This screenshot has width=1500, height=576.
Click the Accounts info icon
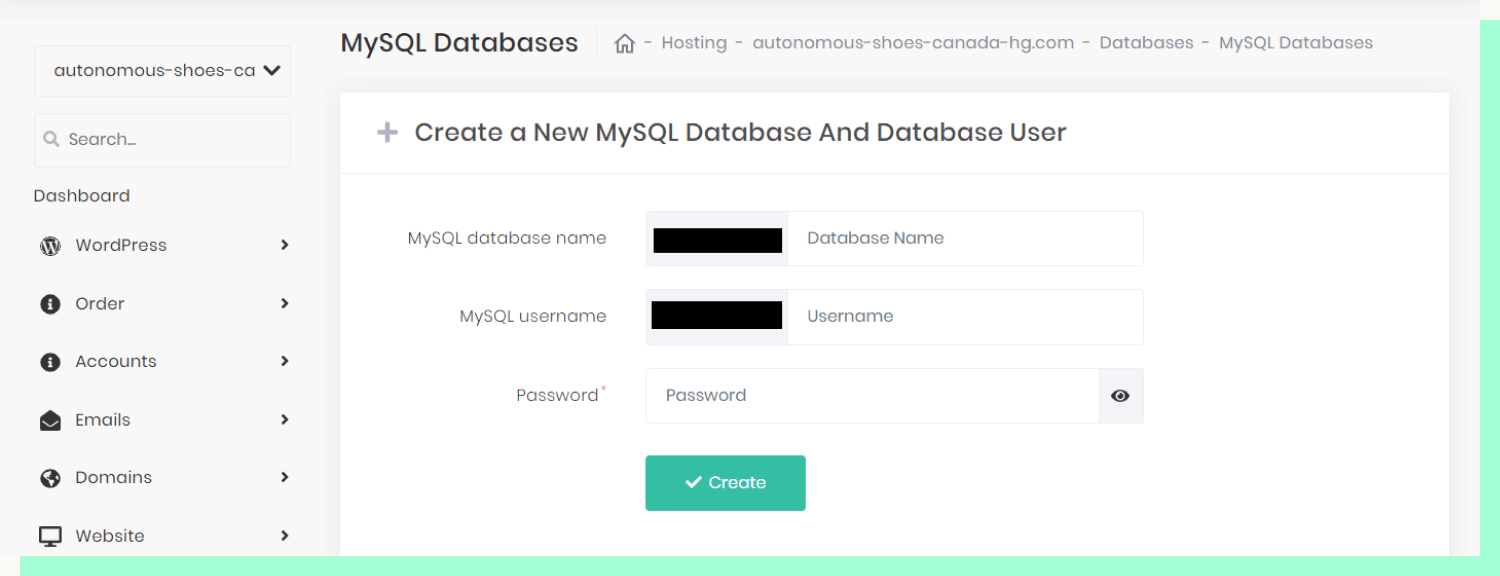point(50,362)
